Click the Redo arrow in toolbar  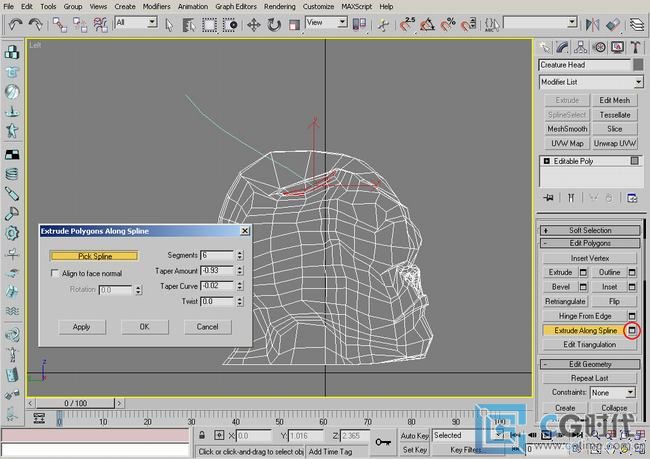click(x=36, y=25)
